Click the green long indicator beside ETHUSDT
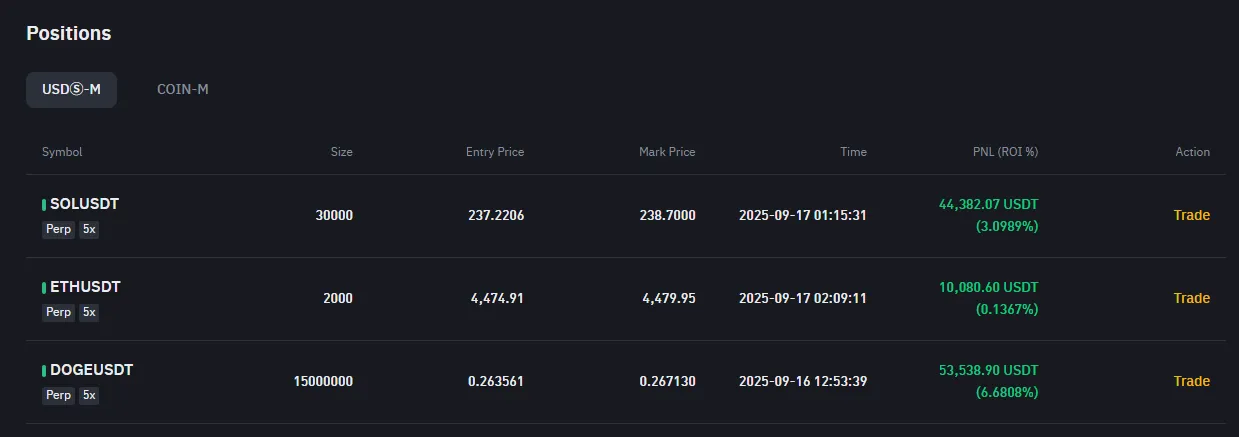 tap(44, 287)
